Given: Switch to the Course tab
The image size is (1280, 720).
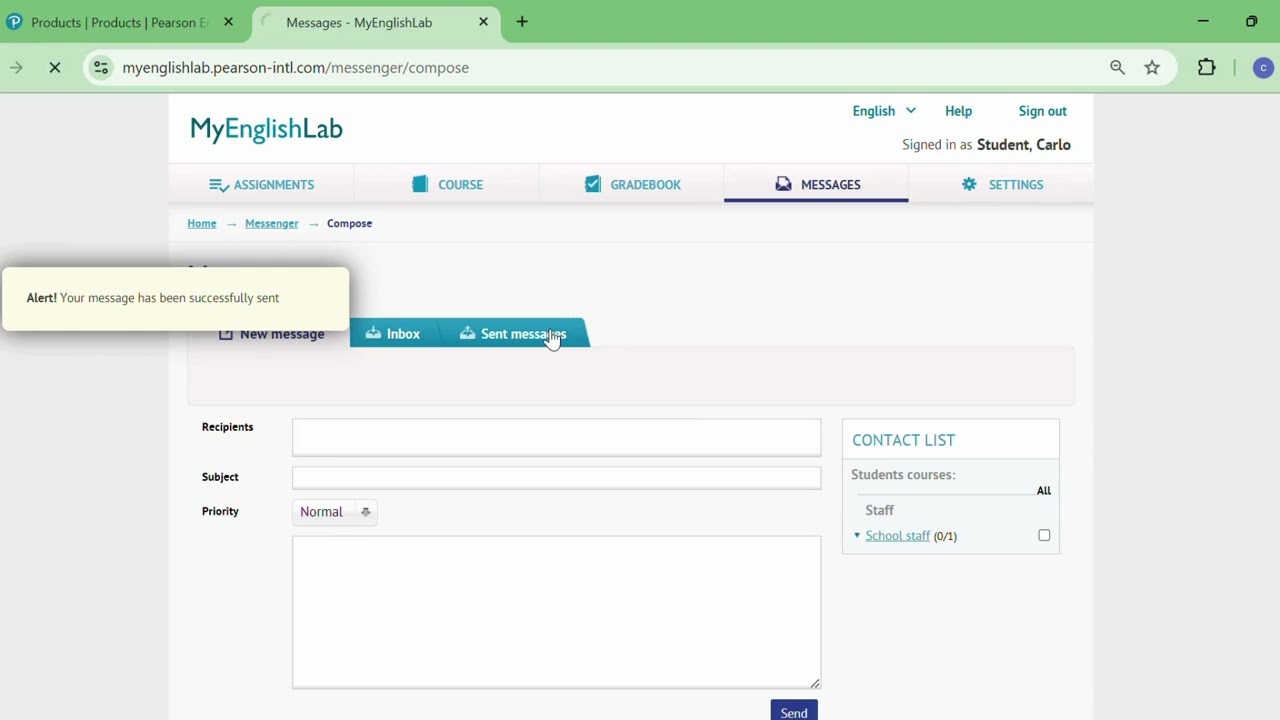Looking at the screenshot, I should tap(447, 185).
